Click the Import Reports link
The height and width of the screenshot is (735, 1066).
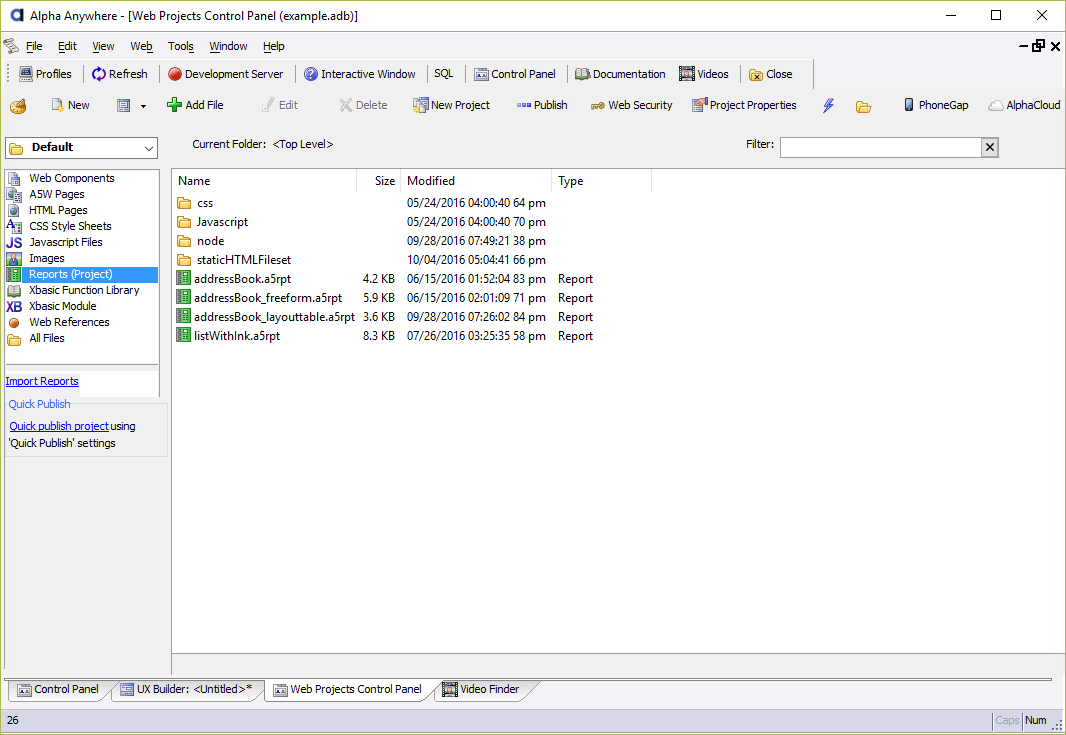point(42,381)
